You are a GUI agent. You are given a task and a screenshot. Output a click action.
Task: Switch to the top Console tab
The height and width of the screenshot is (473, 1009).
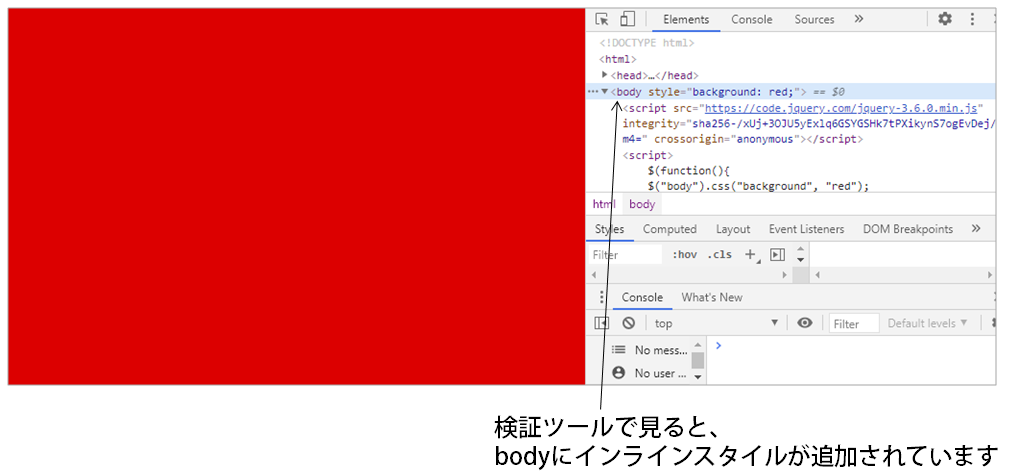[751, 19]
